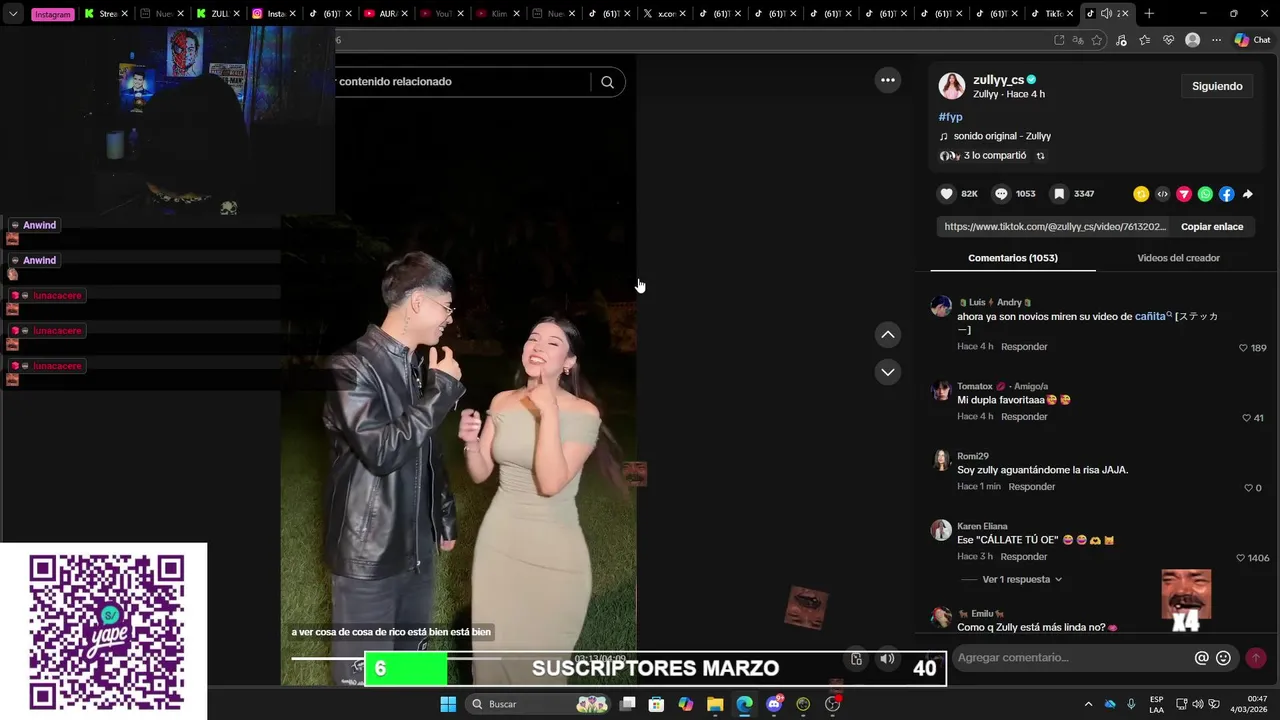Open the tab search dropdown arrow
Screen dimensions: 1280x720
[13, 14]
